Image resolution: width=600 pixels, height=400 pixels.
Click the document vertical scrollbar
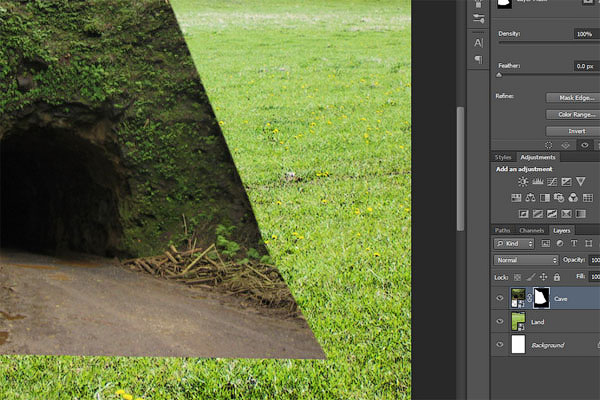[x=460, y=168]
